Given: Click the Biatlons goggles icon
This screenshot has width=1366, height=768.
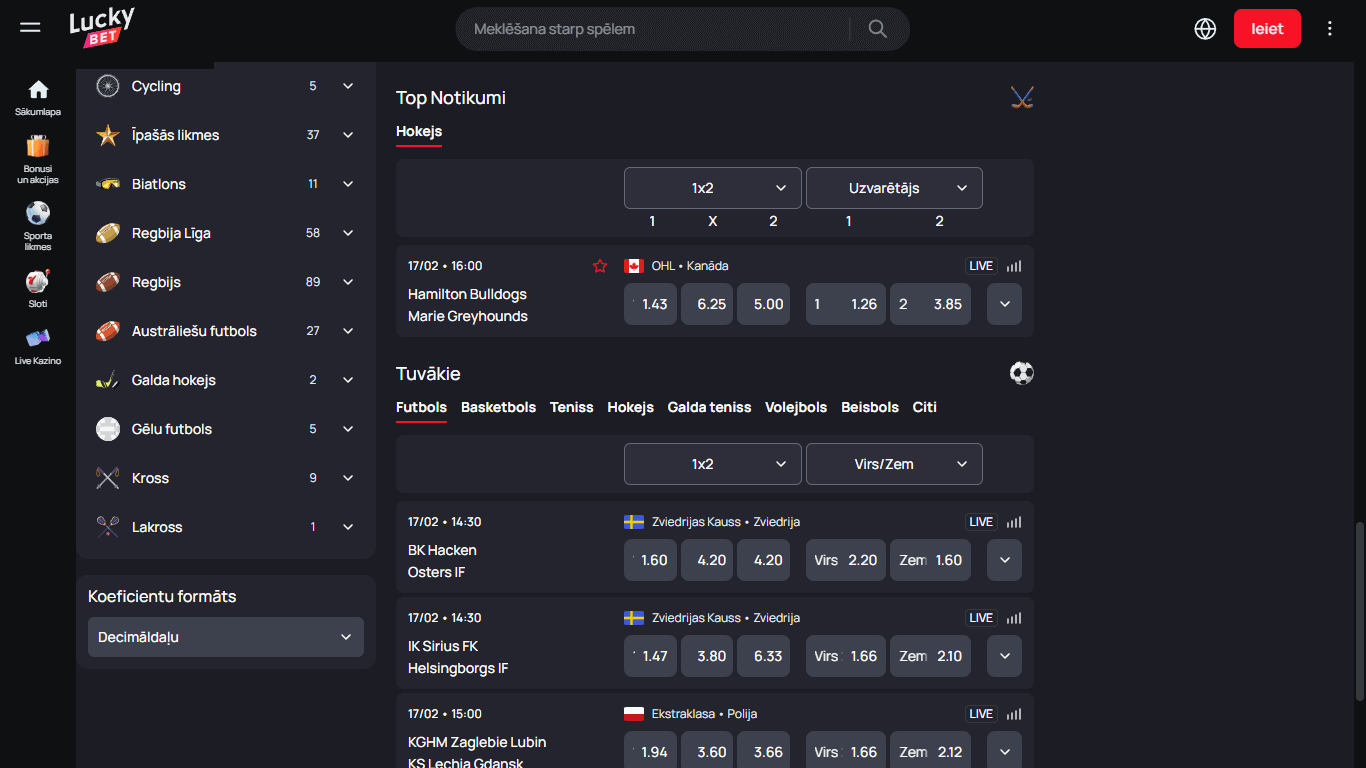Looking at the screenshot, I should (x=108, y=184).
